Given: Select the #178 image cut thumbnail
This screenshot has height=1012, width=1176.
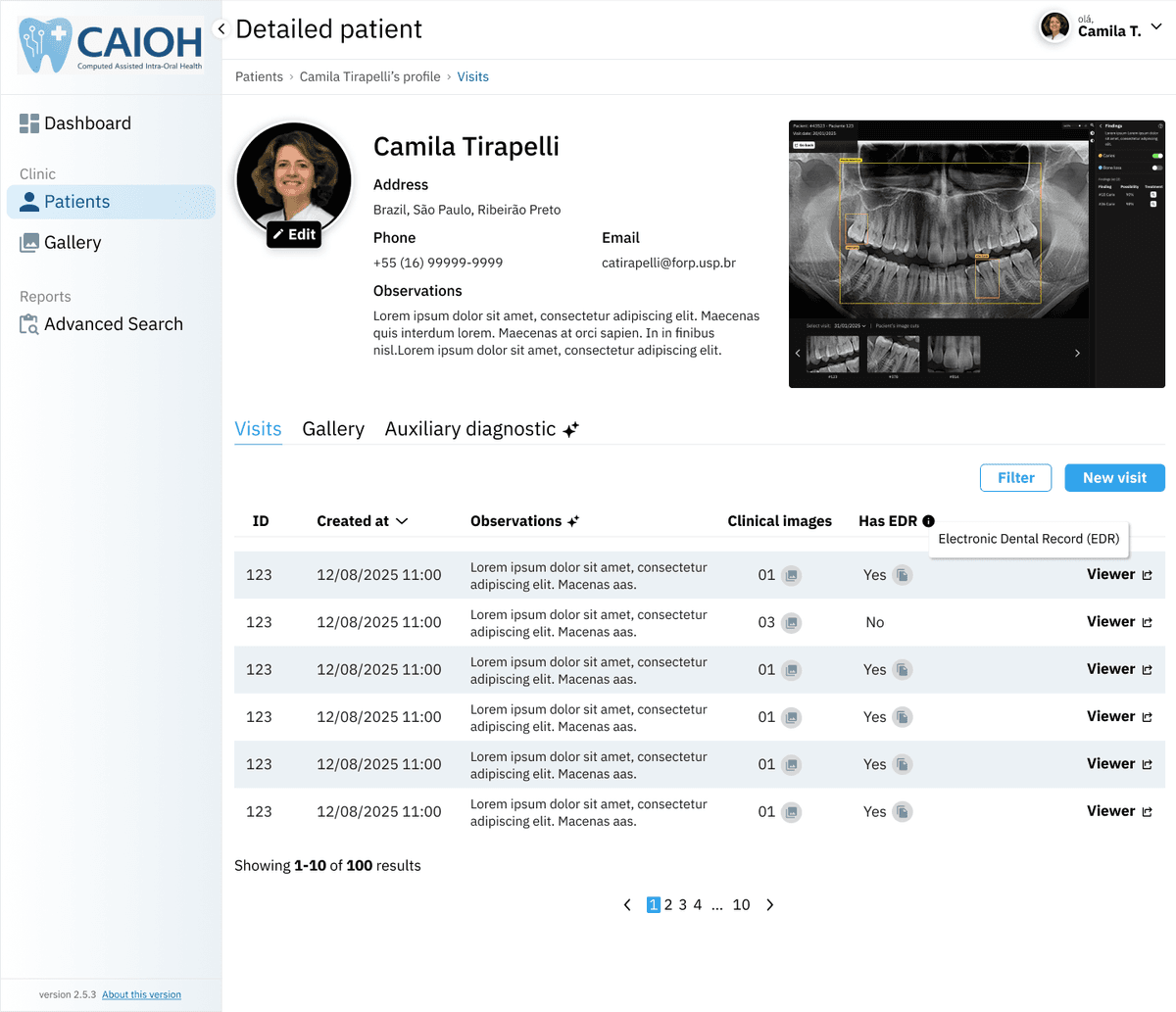Looking at the screenshot, I should pyautogui.click(x=893, y=354).
